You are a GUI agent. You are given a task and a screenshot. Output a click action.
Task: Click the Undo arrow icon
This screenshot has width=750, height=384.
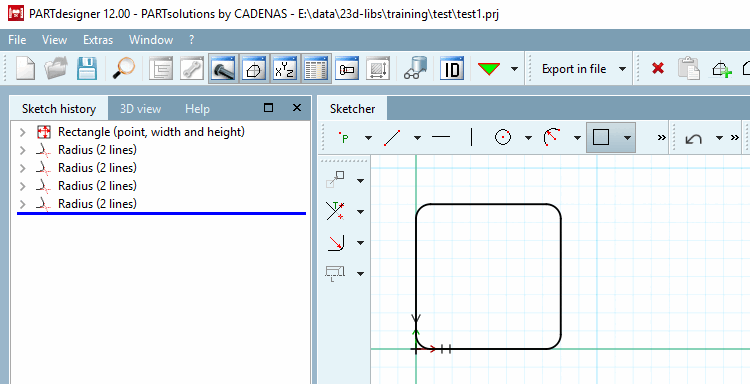coord(694,138)
